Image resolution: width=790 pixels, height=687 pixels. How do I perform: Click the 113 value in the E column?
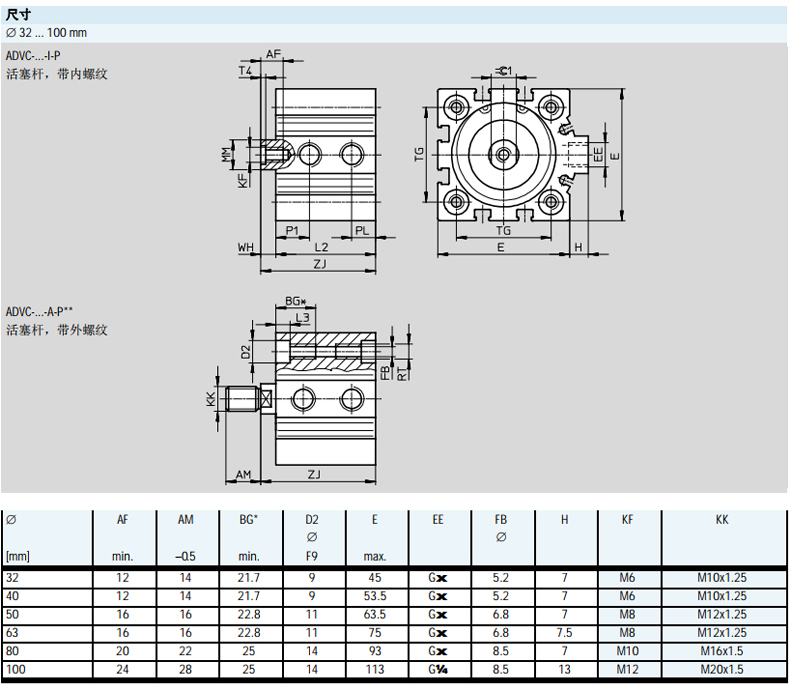[x=375, y=668]
